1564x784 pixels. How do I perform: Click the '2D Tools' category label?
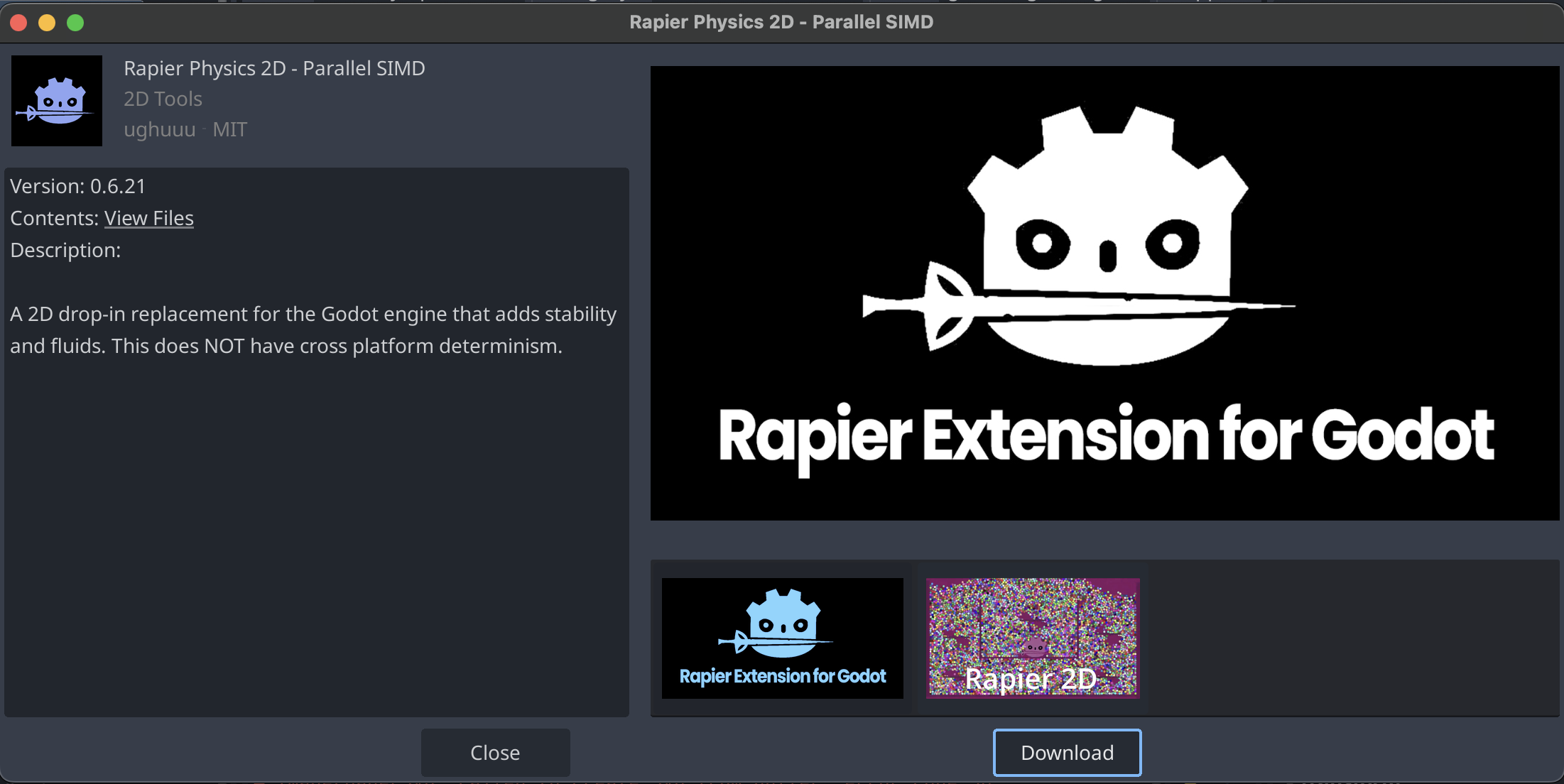[x=163, y=99]
